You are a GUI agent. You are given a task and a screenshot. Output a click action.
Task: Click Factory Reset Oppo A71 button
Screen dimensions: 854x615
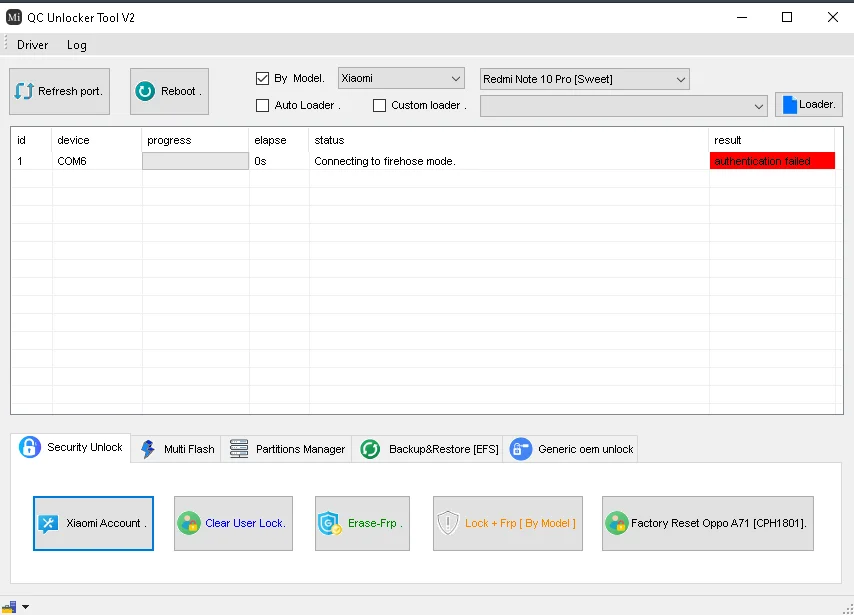click(x=707, y=523)
